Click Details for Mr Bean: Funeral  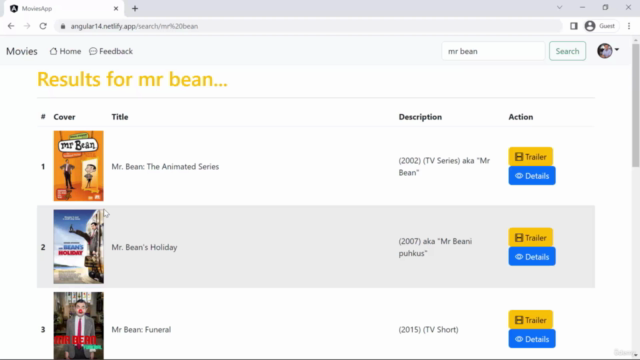532,339
